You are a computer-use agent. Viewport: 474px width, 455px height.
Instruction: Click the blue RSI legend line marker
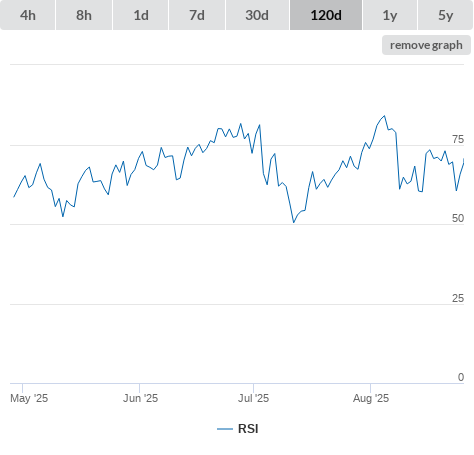click(x=225, y=429)
